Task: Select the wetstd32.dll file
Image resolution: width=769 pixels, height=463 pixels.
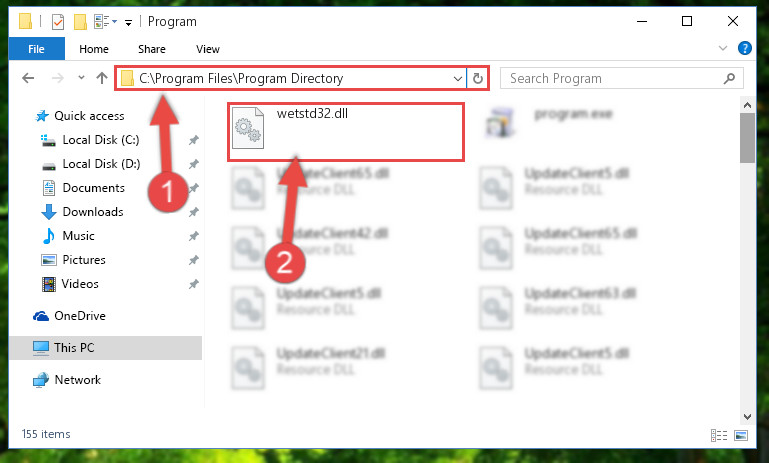Action: coord(346,131)
